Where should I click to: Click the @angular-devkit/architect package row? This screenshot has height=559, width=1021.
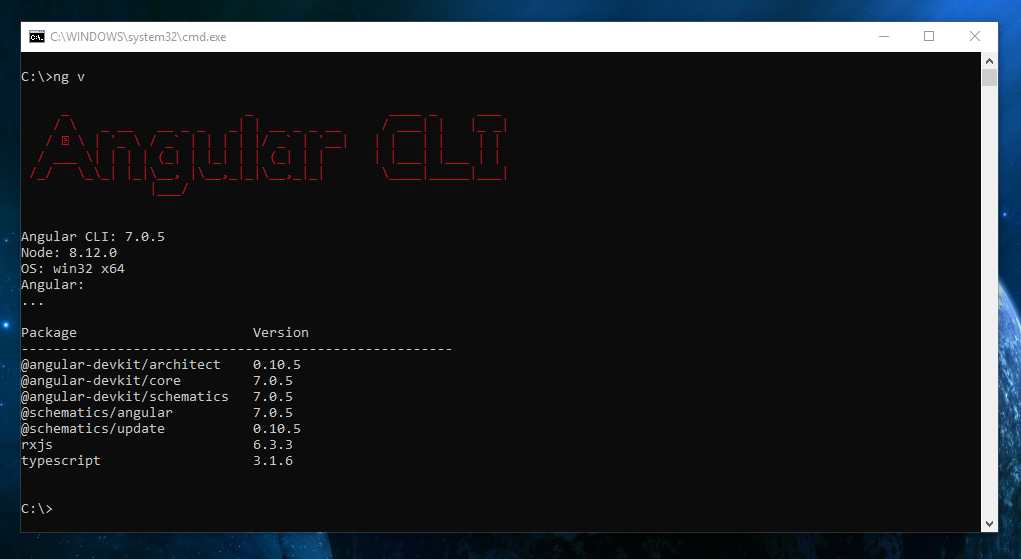click(161, 365)
